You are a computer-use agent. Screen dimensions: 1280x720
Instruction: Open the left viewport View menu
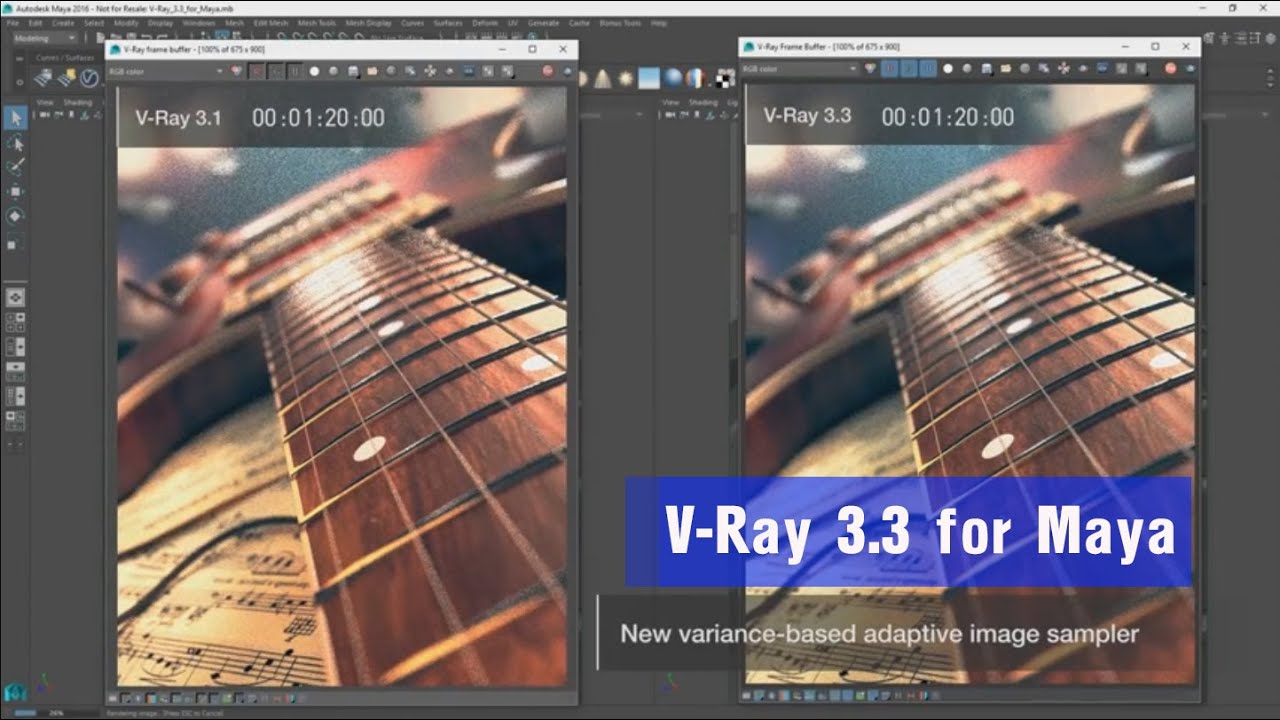(x=45, y=102)
